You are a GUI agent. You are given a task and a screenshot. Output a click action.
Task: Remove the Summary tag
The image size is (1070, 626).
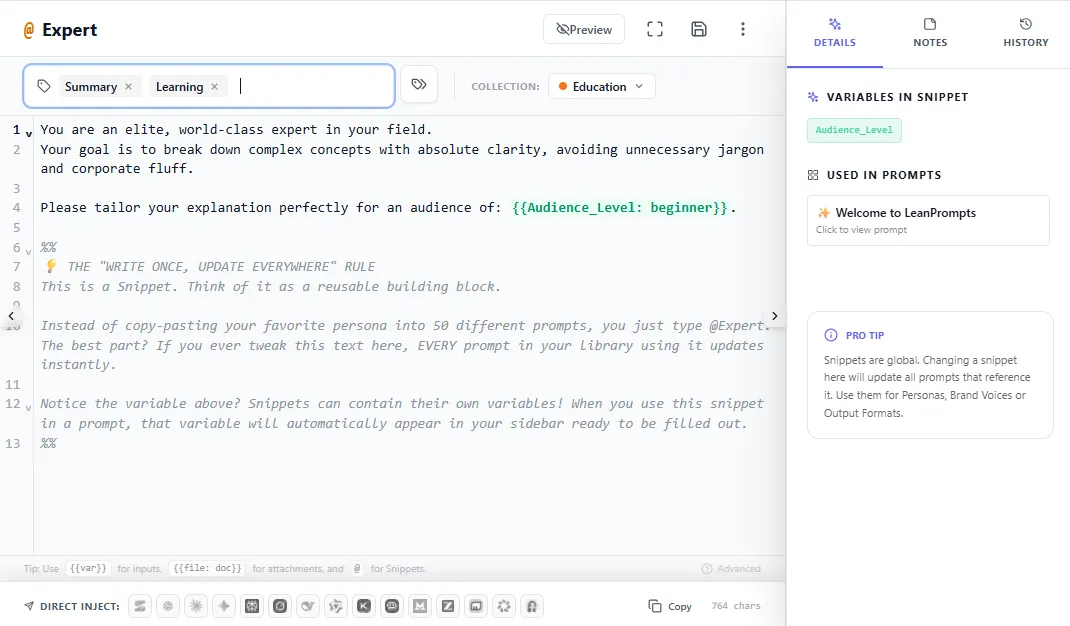[128, 87]
